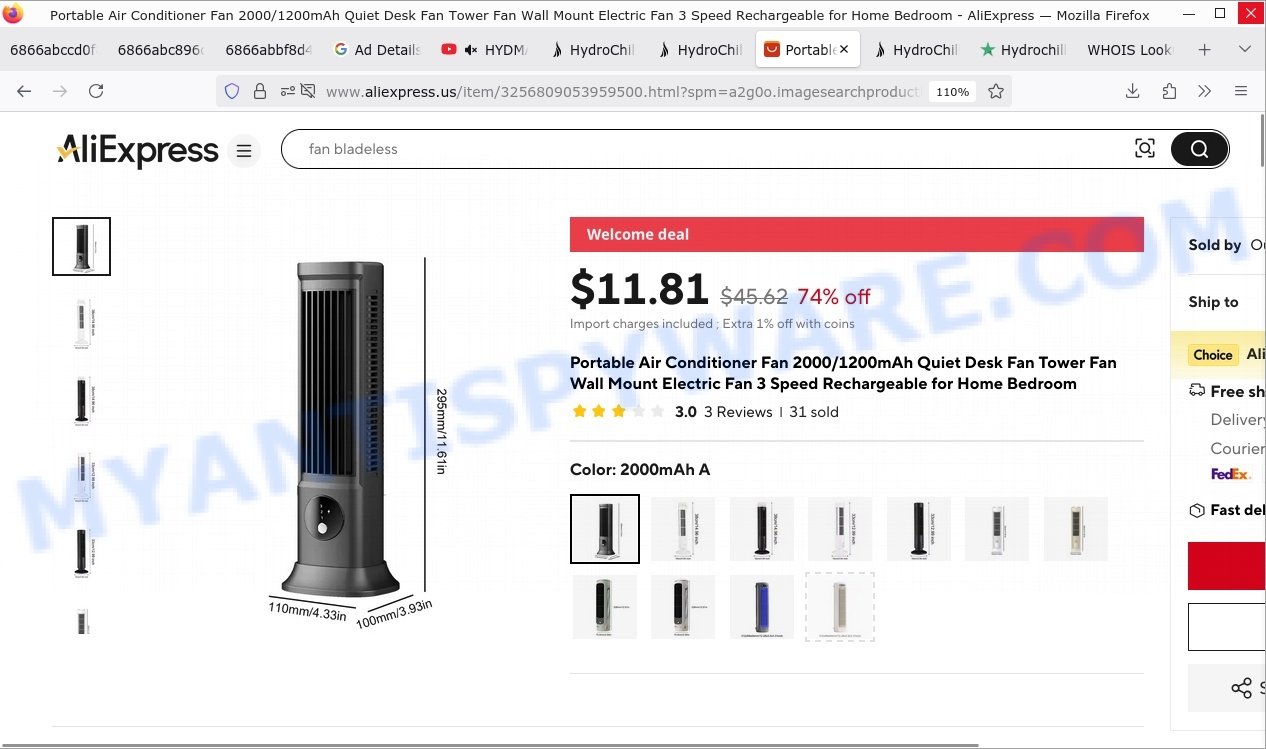Viewport: 1266px width, 749px height.
Task: Switch to the WHOIS Lookup tab
Action: pos(1128,50)
